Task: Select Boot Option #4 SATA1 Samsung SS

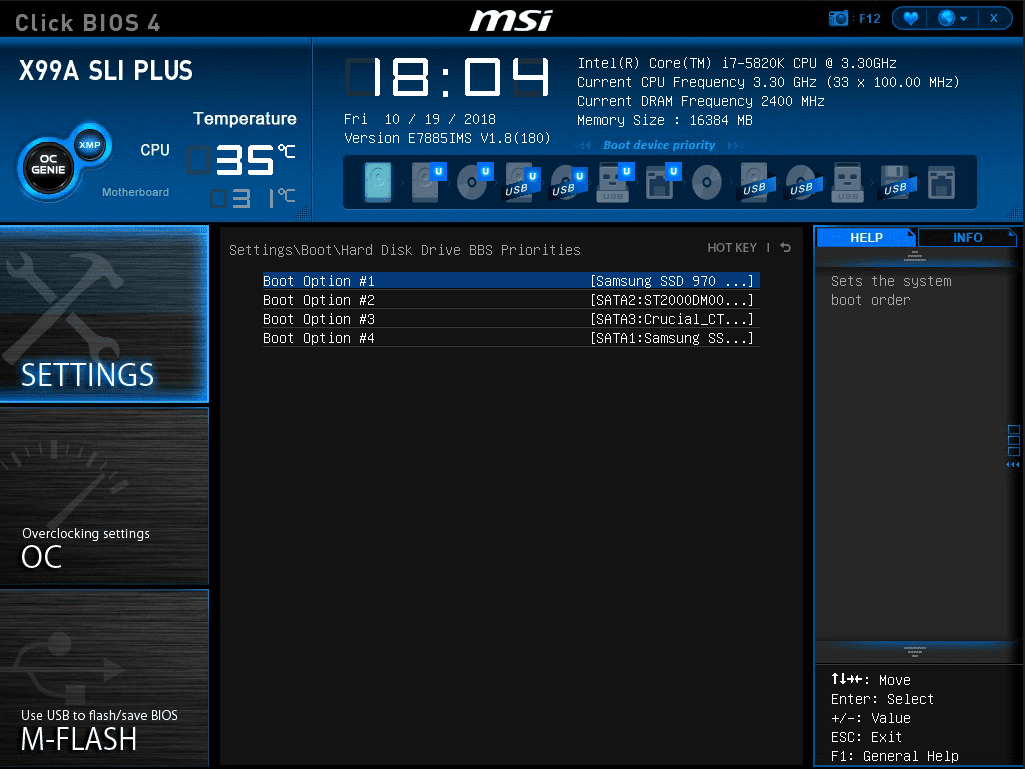Action: point(511,338)
